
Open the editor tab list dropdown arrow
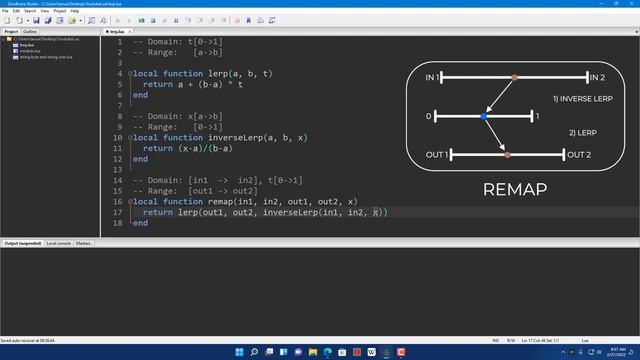tap(636, 31)
